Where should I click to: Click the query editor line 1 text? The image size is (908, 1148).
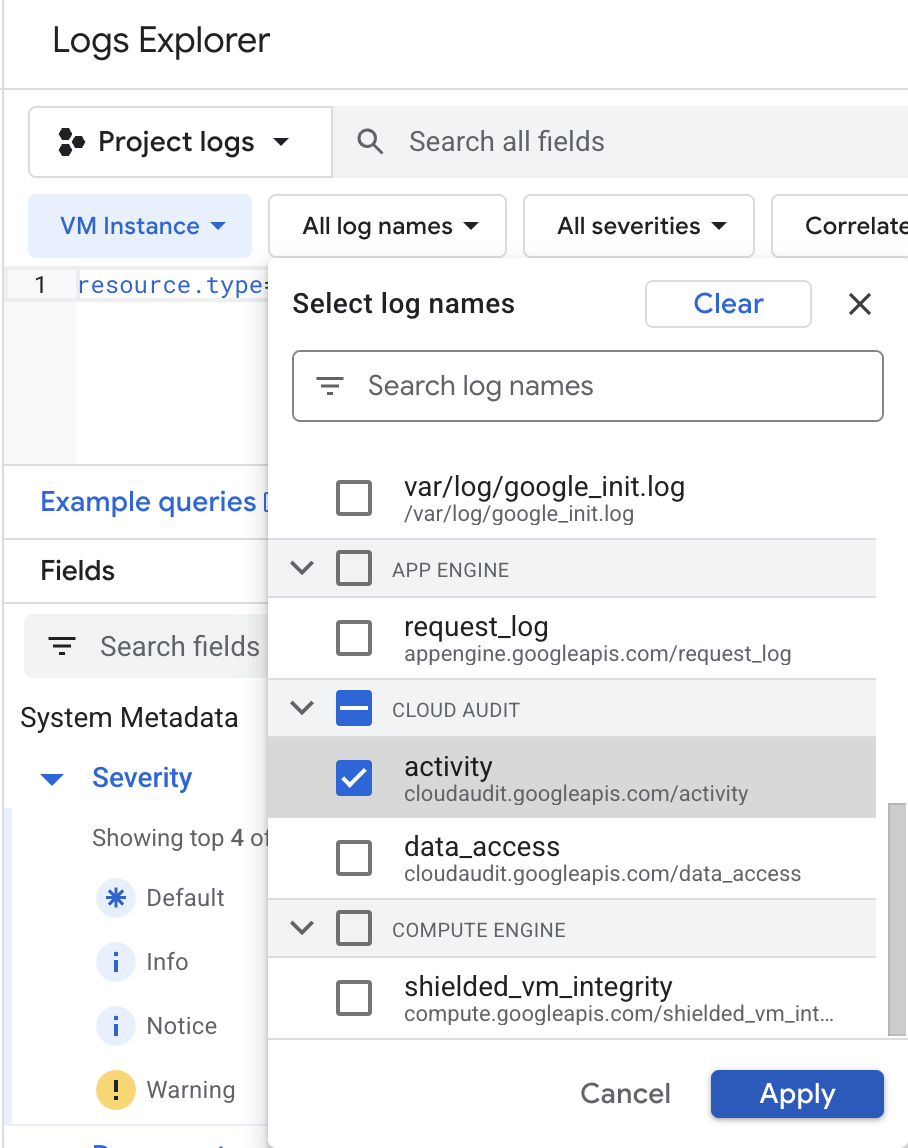(172, 285)
